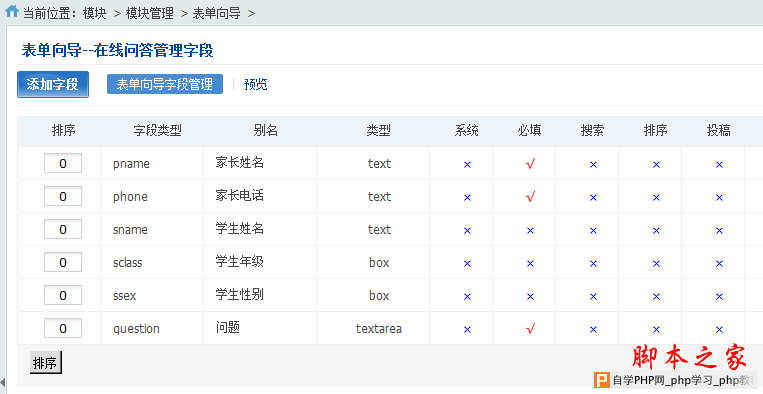Screen dimensions: 763x394
Task: Click the 字段类型 column header
Action: click(158, 130)
